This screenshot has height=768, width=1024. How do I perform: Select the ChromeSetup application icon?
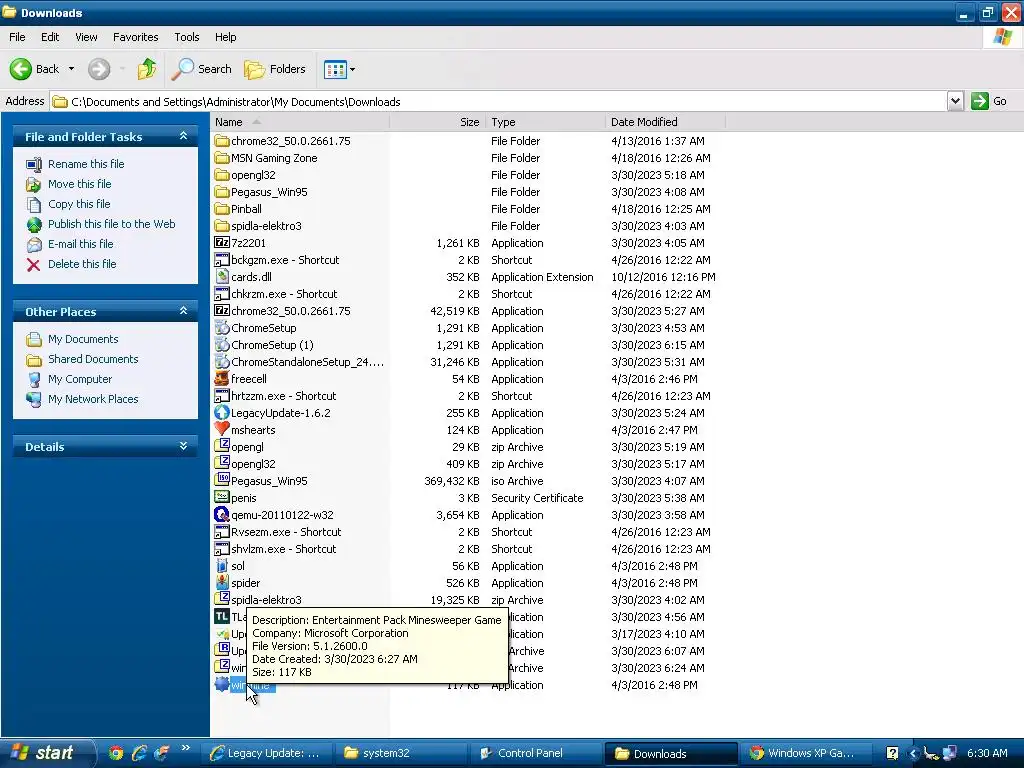click(x=222, y=327)
